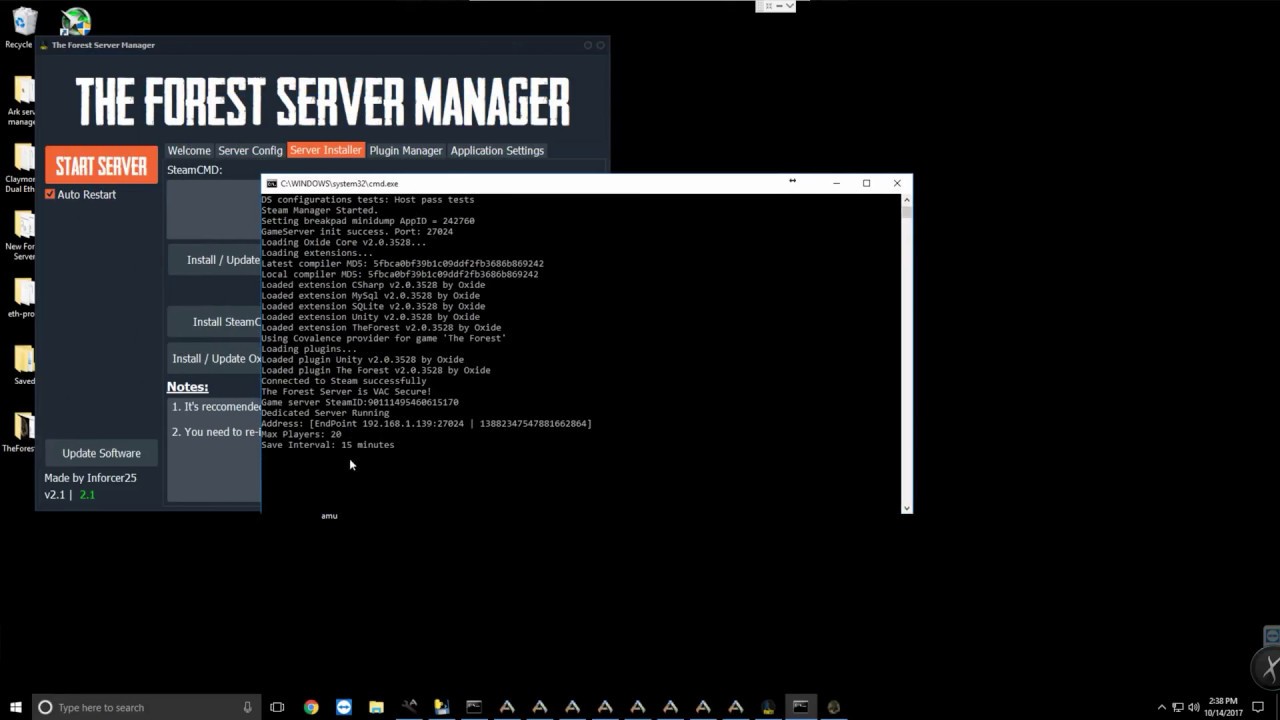Click the green 2.1 version number
The image size is (1280, 720).
click(87, 495)
